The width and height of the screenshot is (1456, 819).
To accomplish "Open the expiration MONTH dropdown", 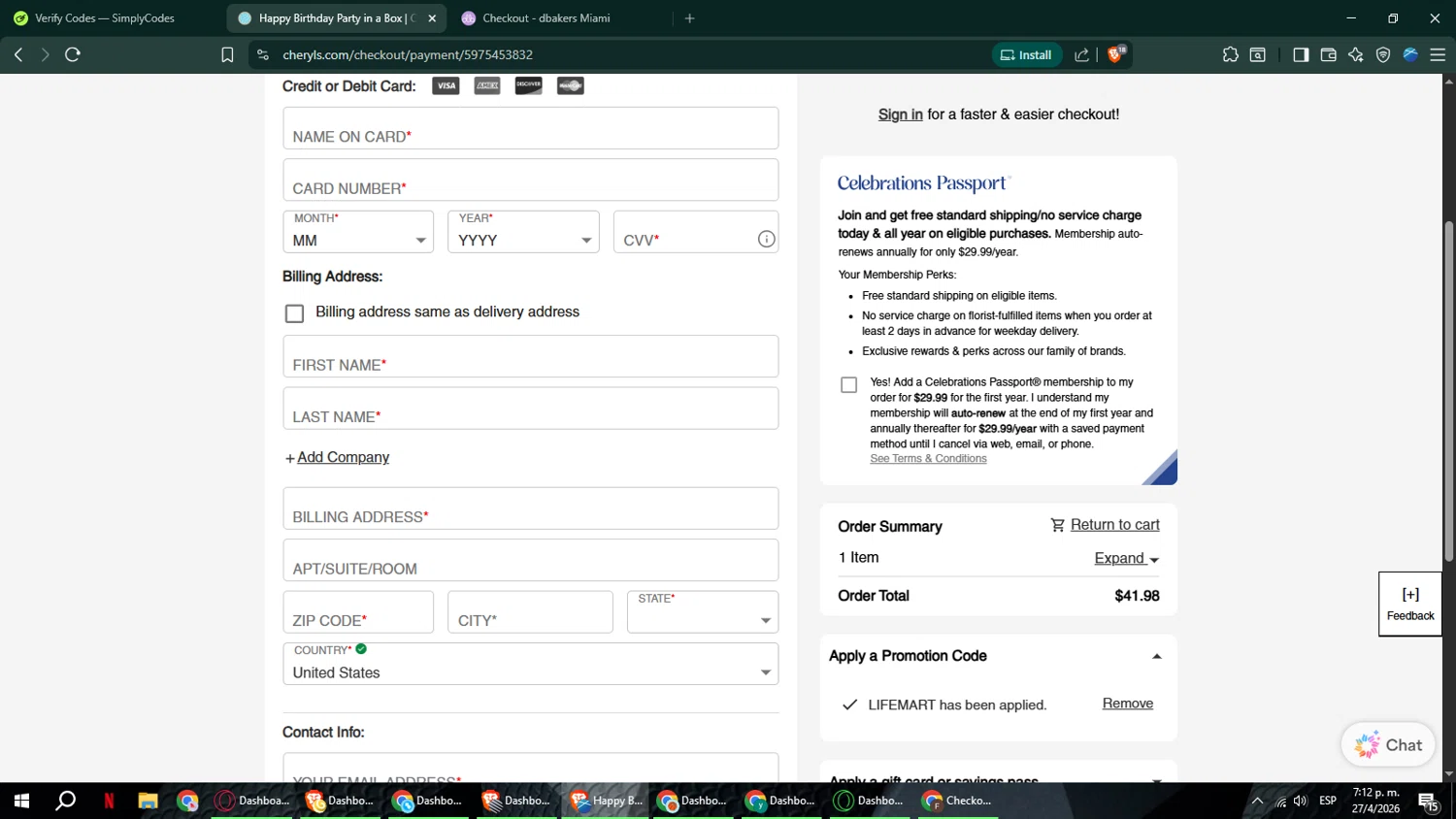I will tap(358, 232).
